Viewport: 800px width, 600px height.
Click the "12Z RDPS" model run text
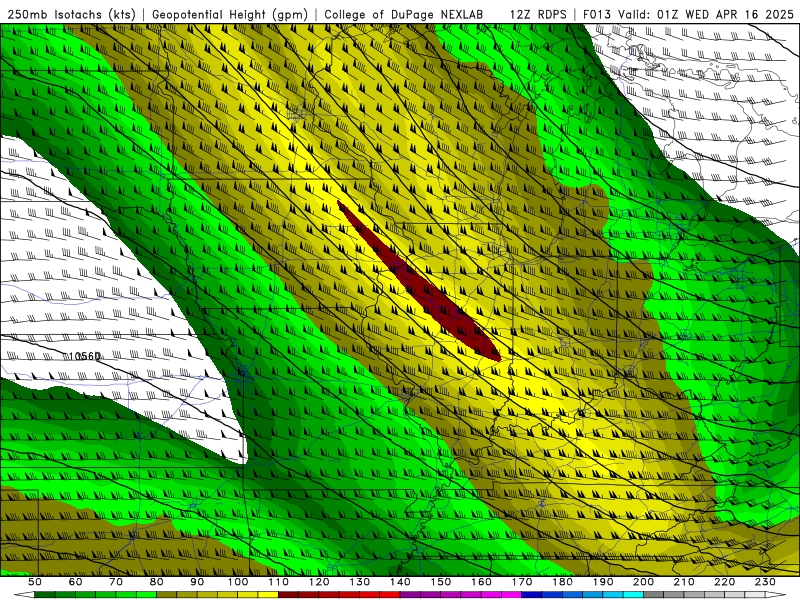tap(538, 14)
